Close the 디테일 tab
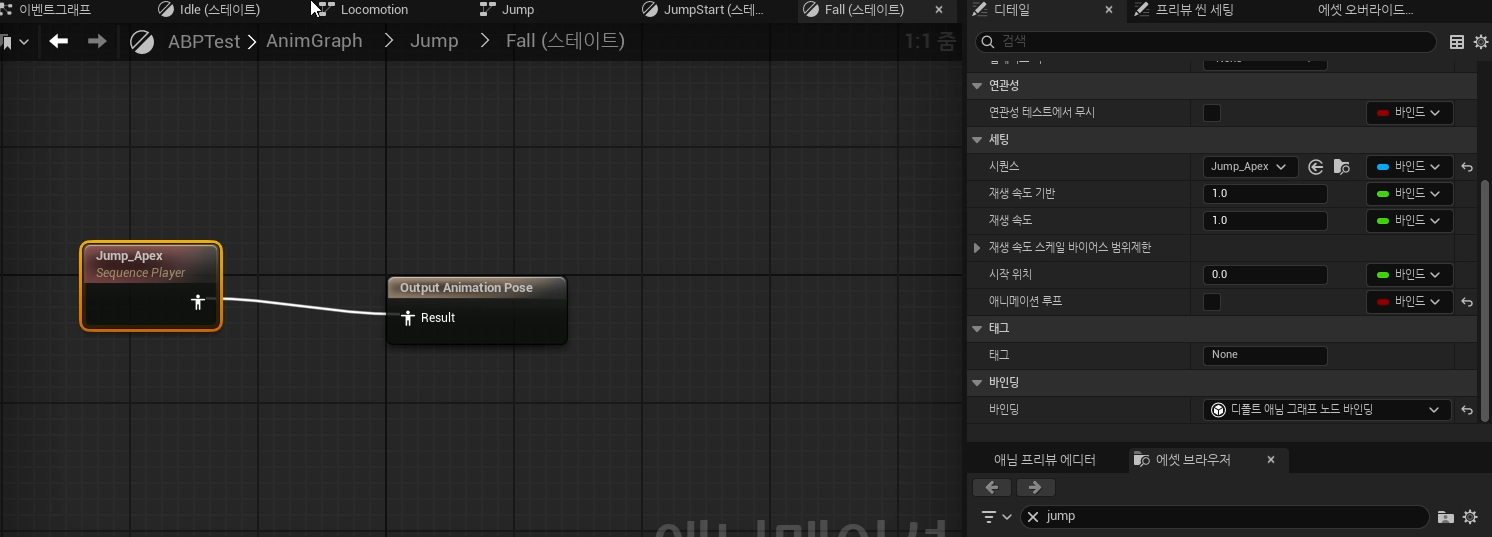 [x=1108, y=10]
